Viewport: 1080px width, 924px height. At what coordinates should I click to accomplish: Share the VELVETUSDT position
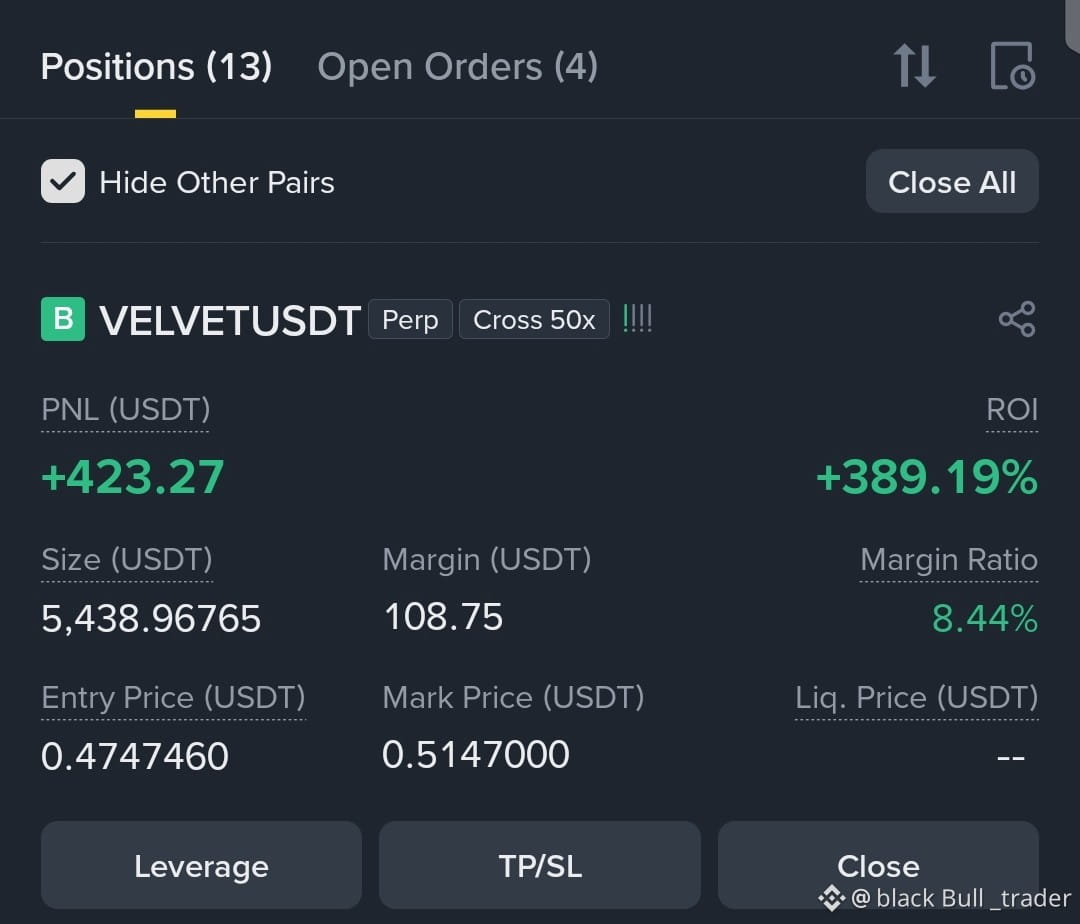pyautogui.click(x=1017, y=319)
